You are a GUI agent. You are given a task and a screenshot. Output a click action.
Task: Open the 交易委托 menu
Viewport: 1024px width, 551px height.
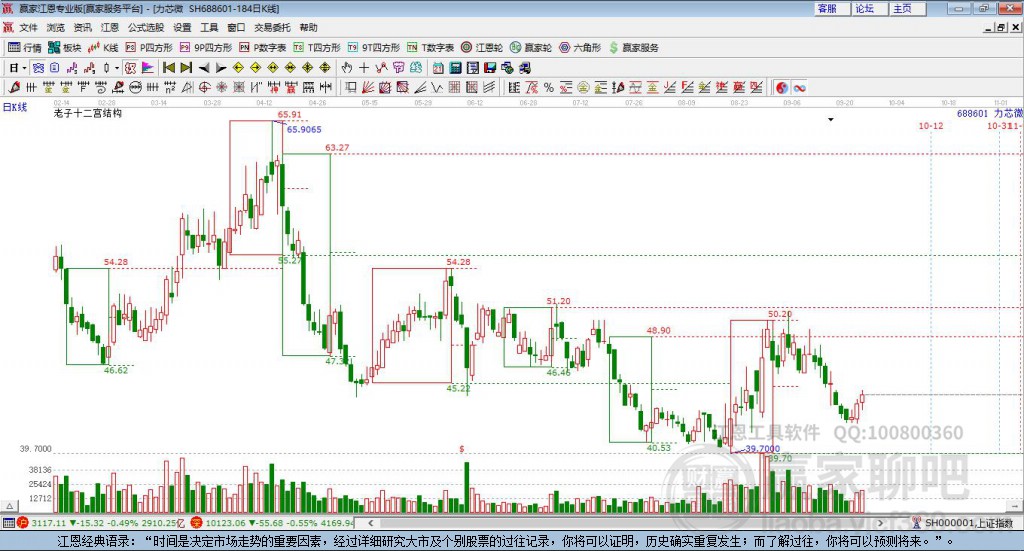[272, 27]
